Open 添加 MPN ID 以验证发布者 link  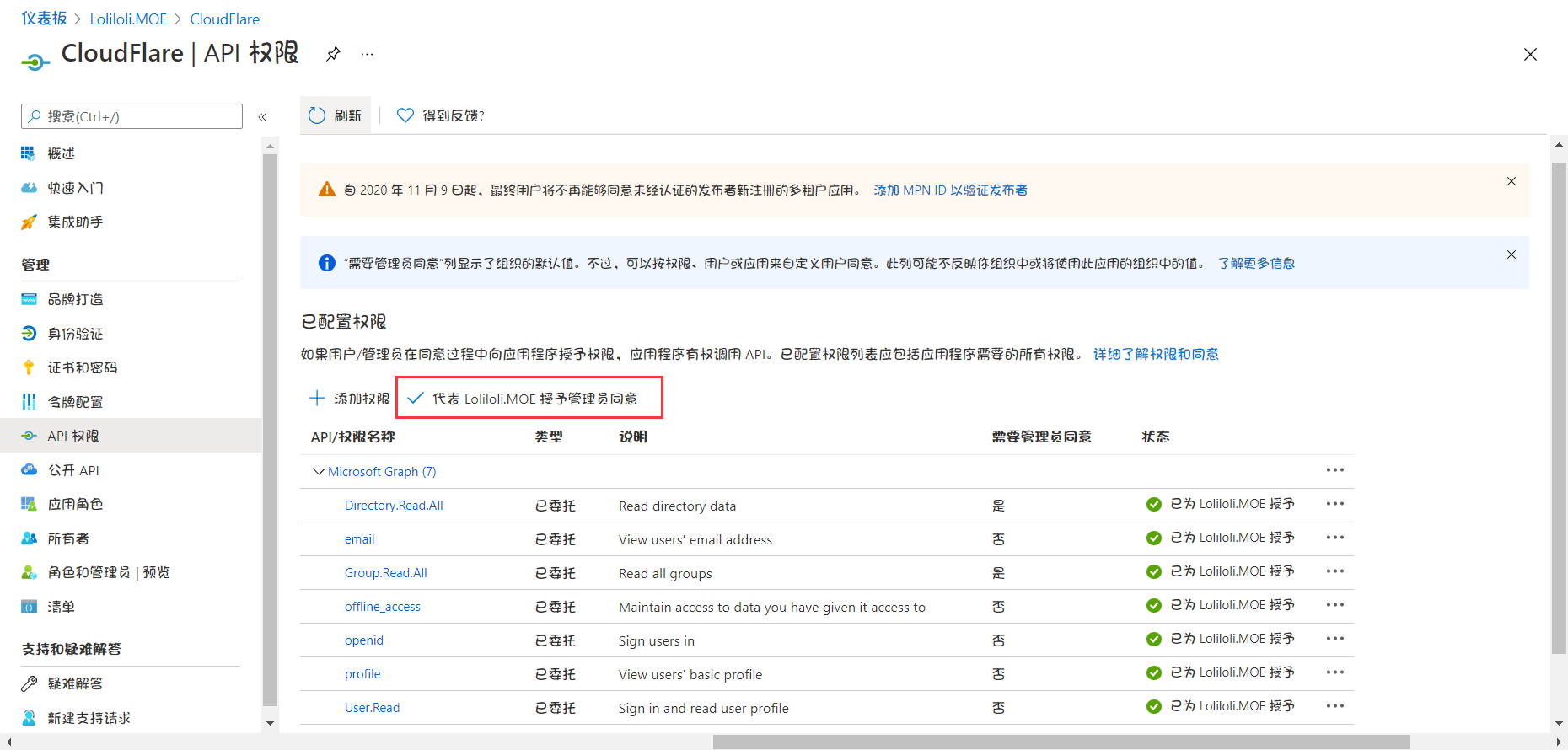950,190
